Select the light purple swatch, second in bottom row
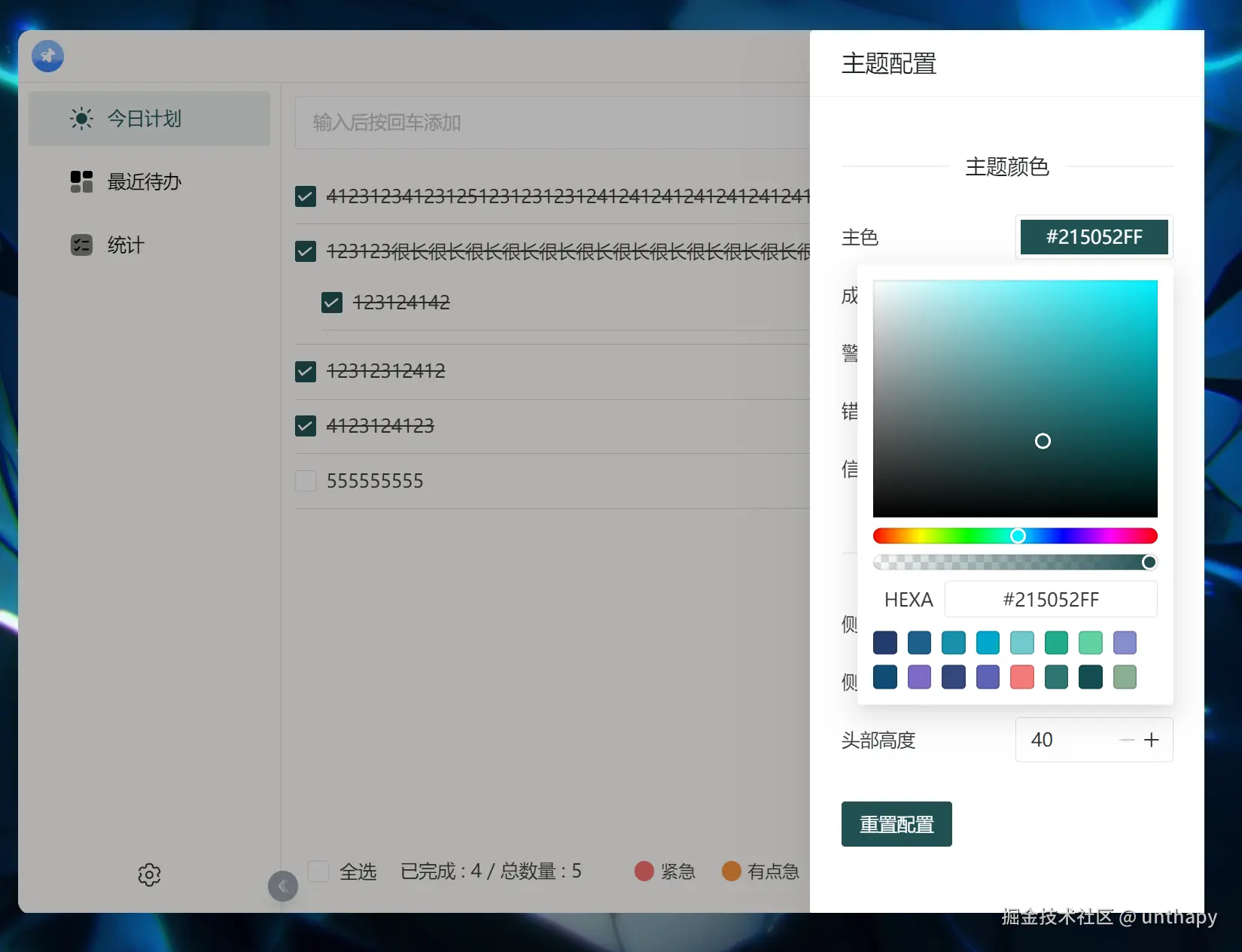This screenshot has height=952, width=1242. coord(919,677)
